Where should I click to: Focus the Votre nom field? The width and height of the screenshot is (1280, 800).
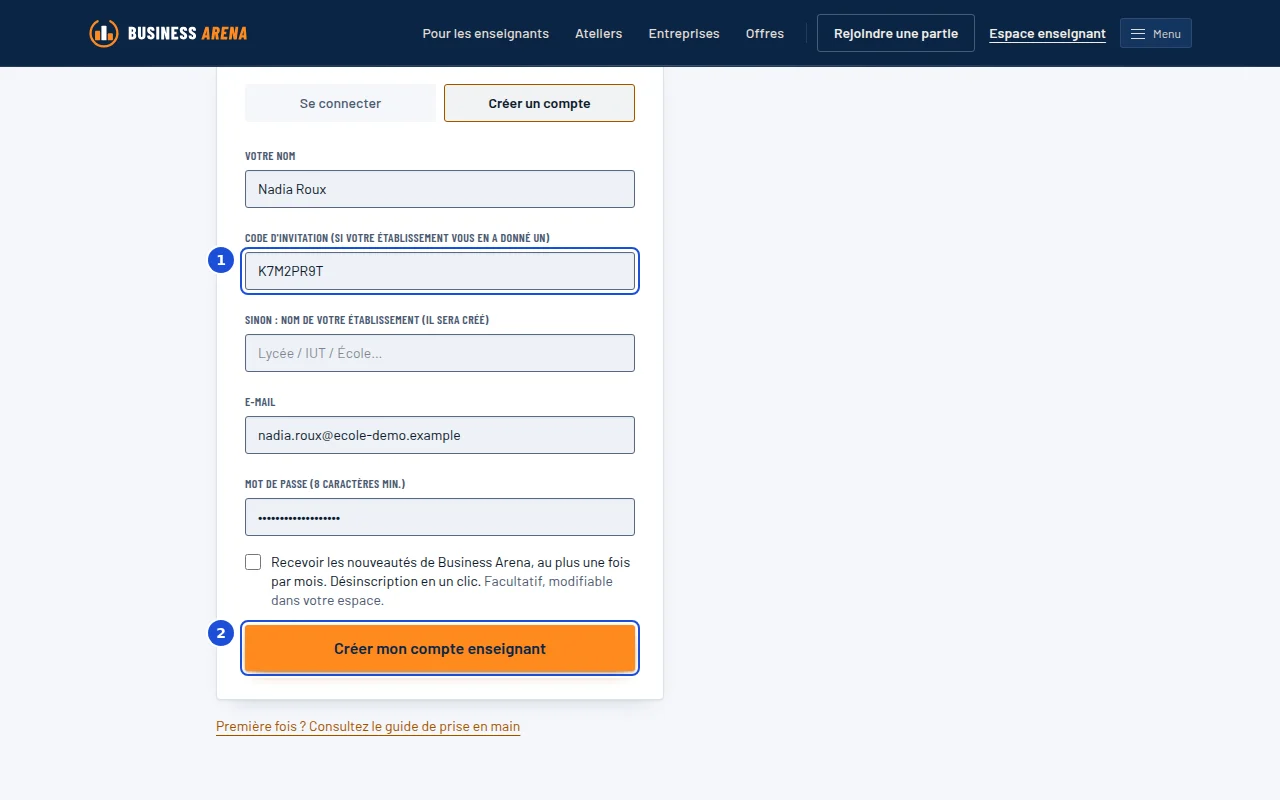(440, 189)
